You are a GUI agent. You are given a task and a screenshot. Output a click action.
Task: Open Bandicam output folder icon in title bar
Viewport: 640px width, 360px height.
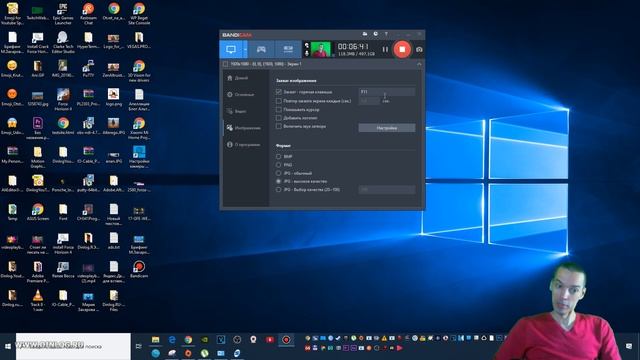365,34
